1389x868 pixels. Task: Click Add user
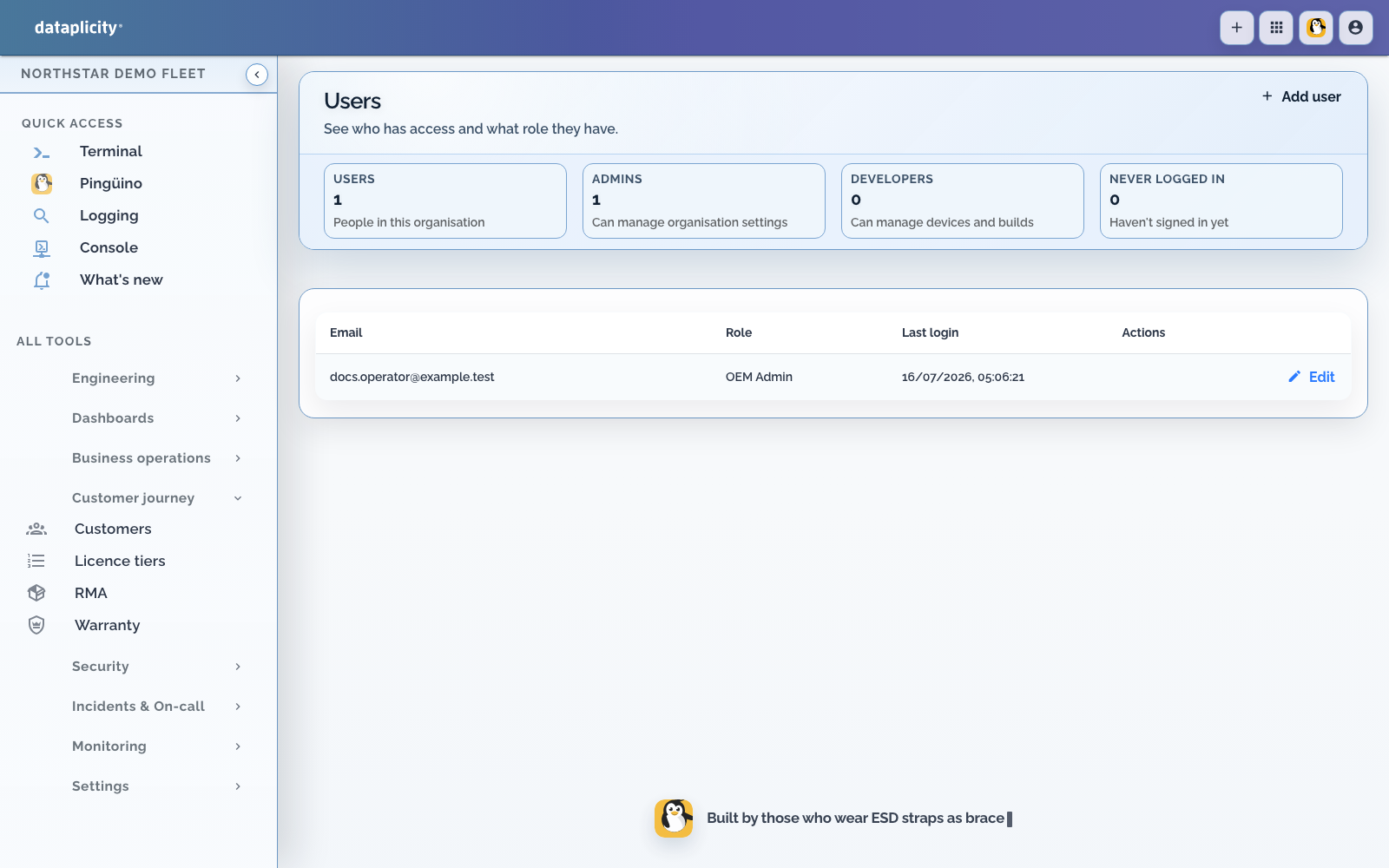pos(1301,96)
